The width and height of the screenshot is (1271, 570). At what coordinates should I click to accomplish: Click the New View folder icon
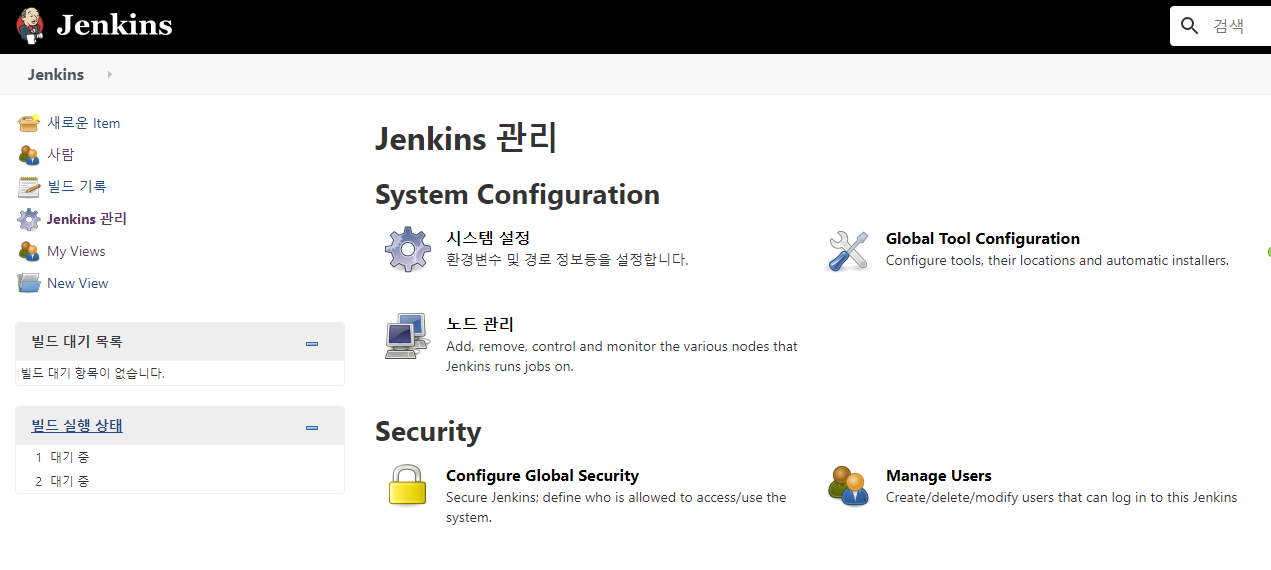29,283
